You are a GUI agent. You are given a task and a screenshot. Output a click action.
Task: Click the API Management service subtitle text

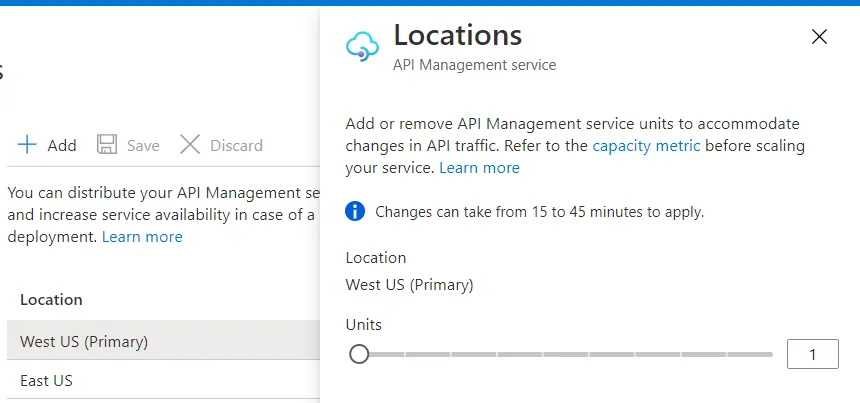[474, 65]
